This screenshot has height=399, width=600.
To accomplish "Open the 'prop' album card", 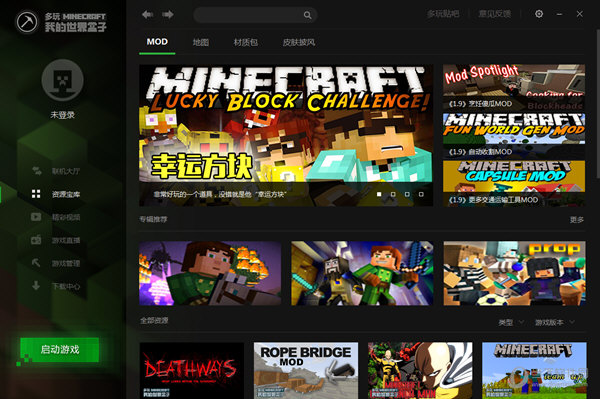I will coord(514,273).
